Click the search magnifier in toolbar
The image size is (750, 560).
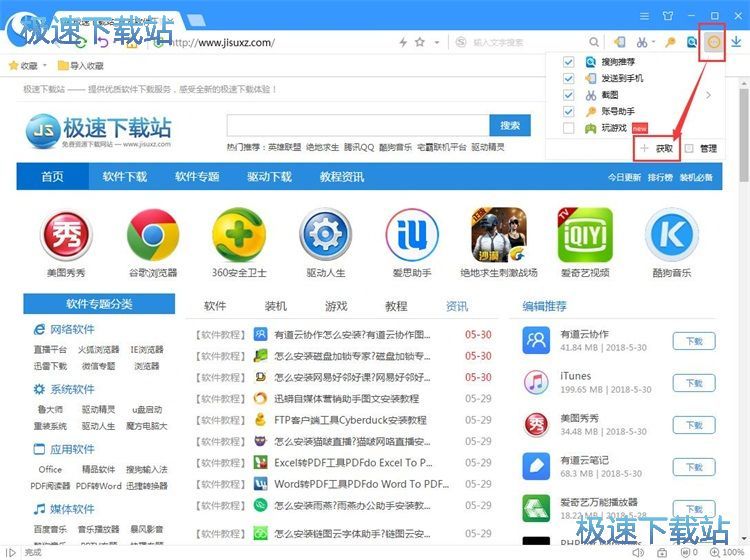pyautogui.click(x=594, y=42)
